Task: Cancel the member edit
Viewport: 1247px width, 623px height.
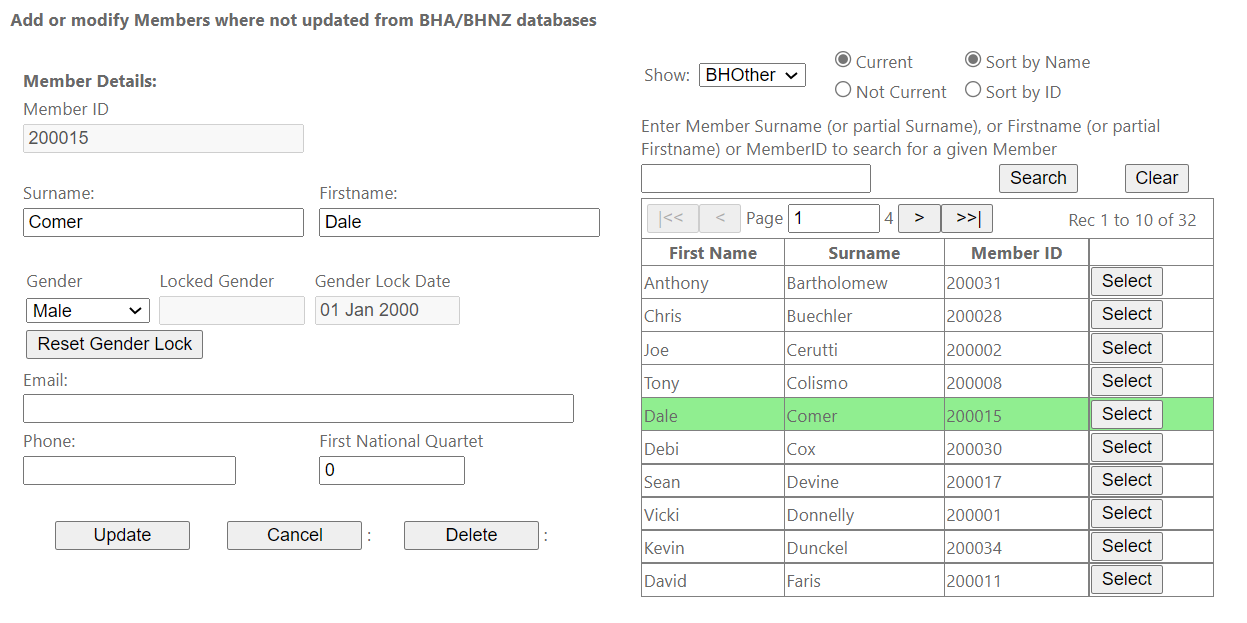Action: (294, 535)
